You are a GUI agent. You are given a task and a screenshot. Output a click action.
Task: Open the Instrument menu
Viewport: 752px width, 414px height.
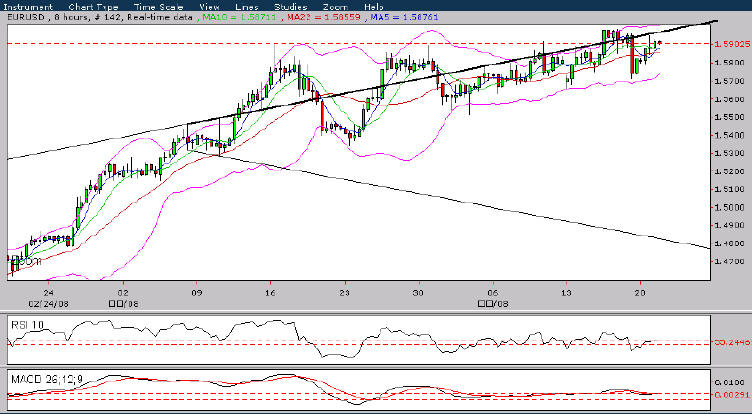tap(28, 7)
